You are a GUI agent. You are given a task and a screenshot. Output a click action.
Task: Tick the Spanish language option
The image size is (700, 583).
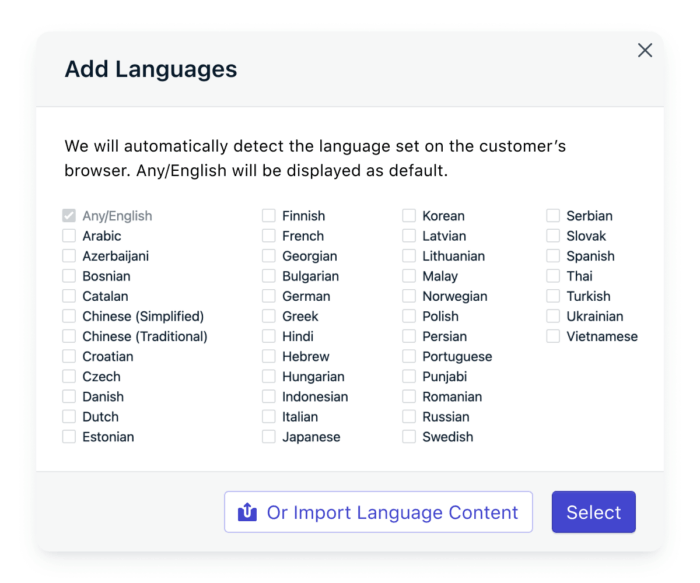coord(553,256)
